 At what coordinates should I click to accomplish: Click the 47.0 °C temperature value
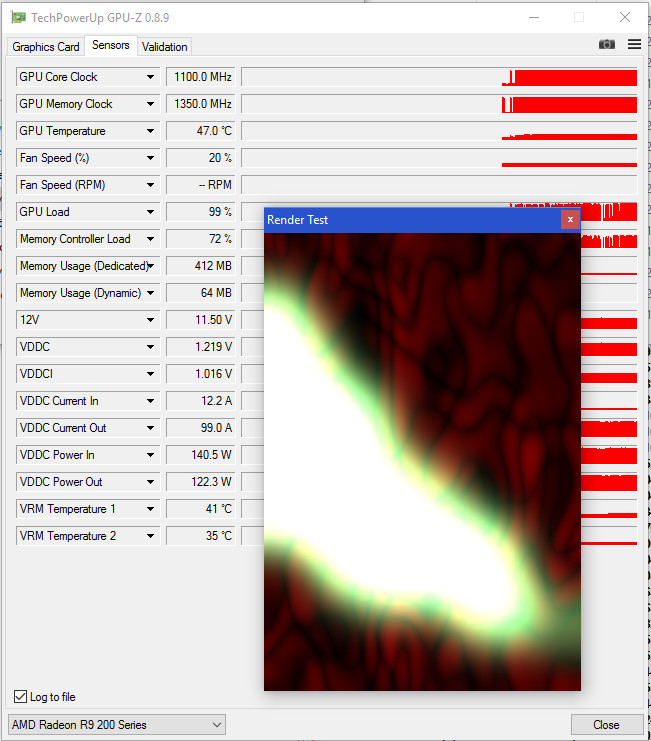tap(201, 130)
